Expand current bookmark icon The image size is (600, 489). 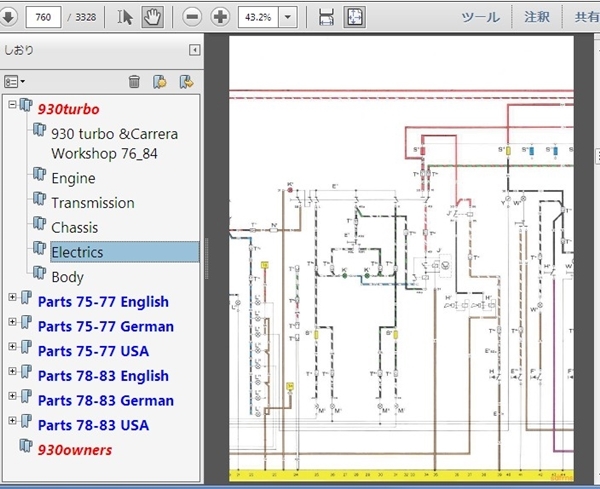[x=186, y=82]
